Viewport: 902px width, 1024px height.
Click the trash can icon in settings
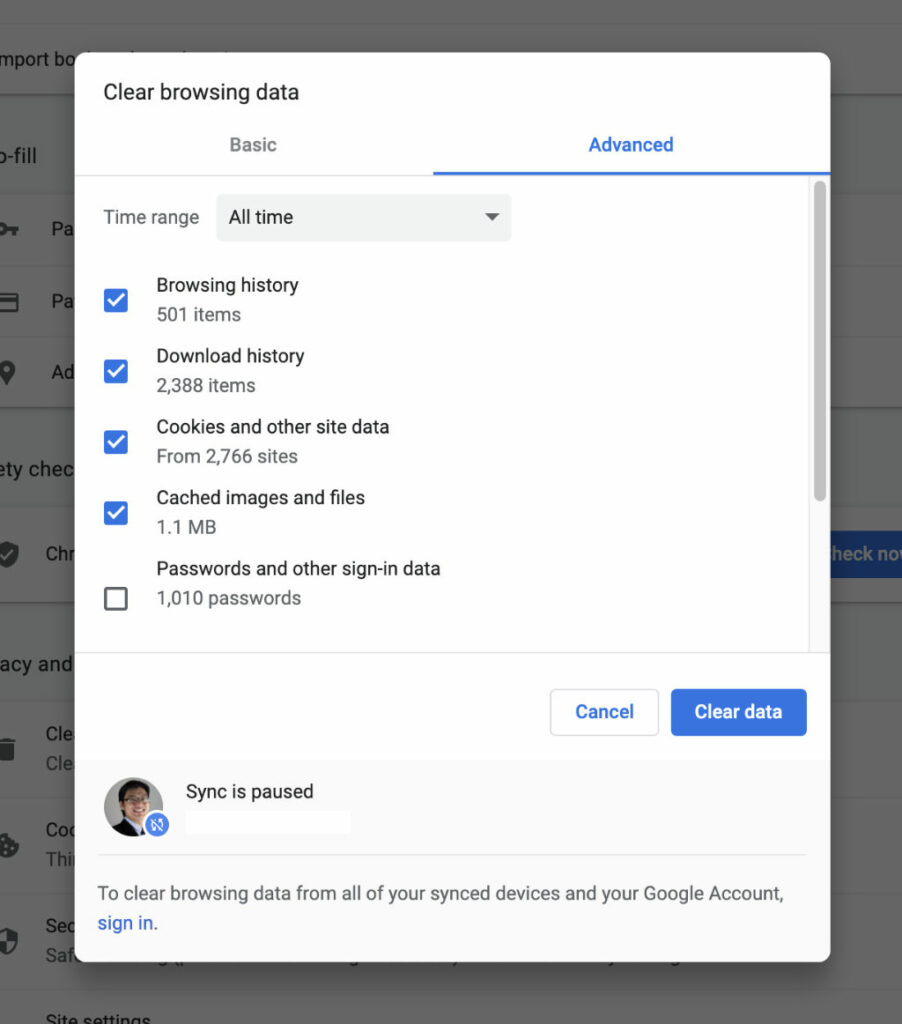tap(7, 749)
